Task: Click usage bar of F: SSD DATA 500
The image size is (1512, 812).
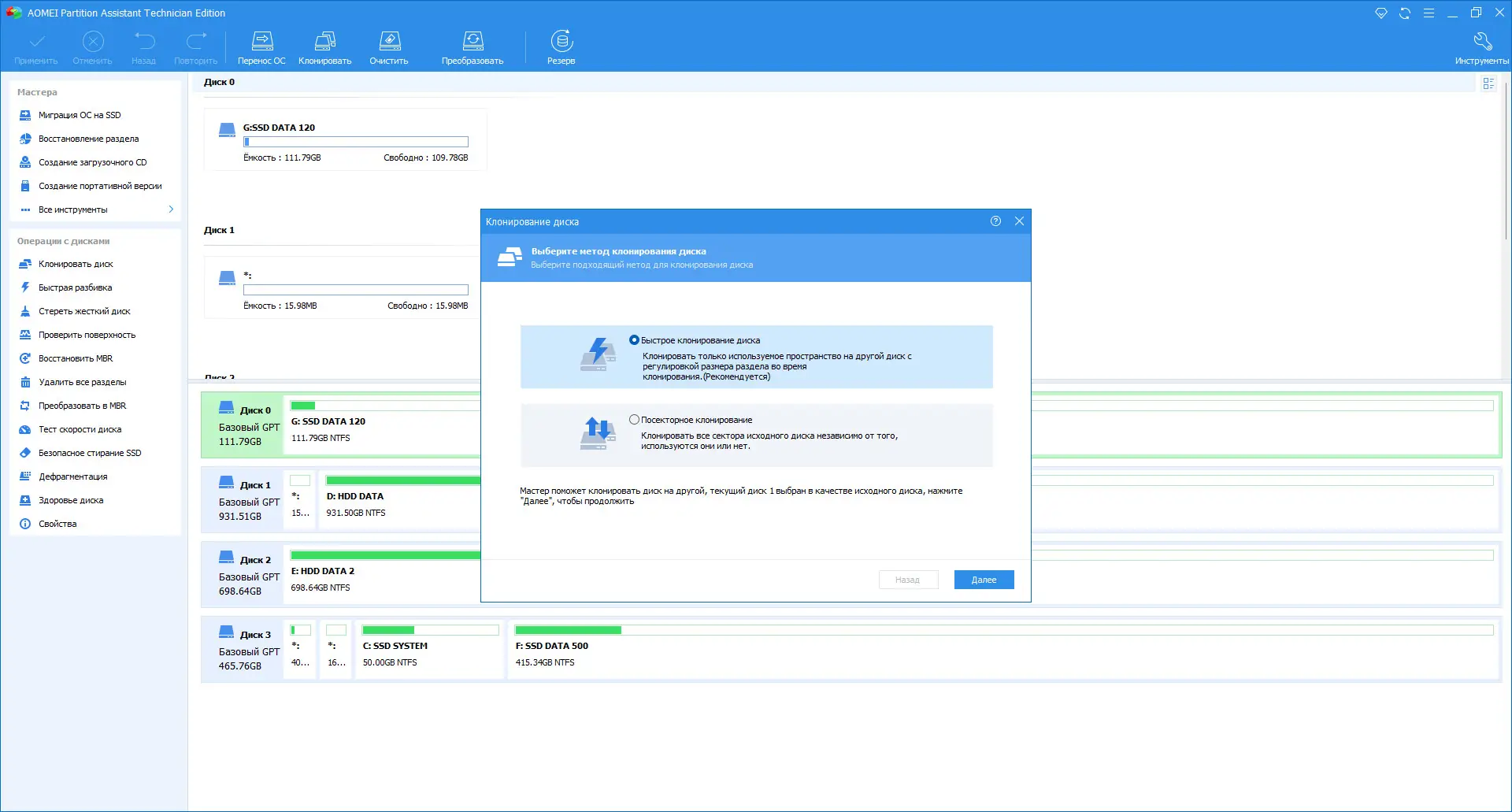Action: (x=1004, y=630)
